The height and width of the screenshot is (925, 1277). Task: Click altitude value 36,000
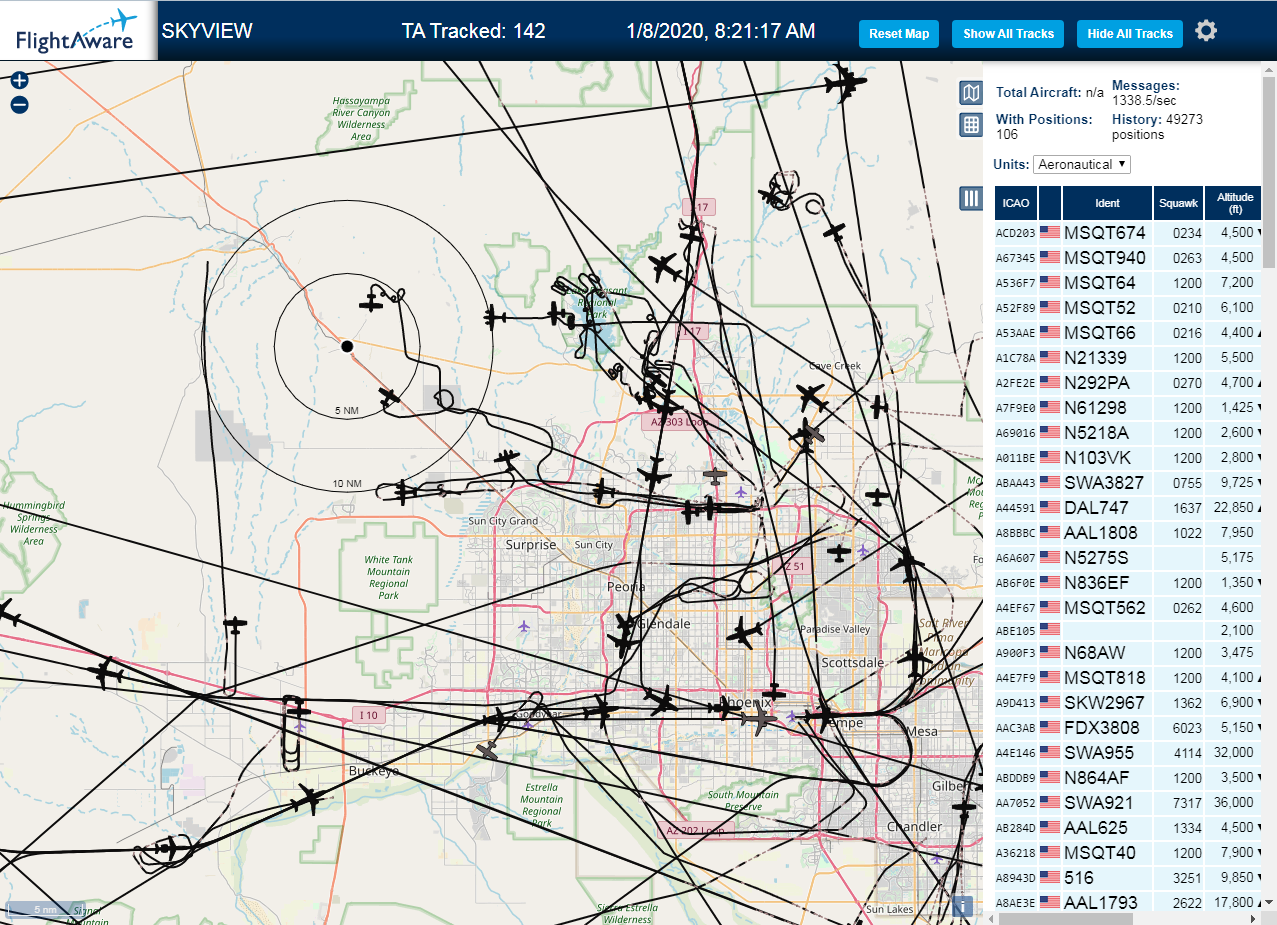coord(1234,803)
